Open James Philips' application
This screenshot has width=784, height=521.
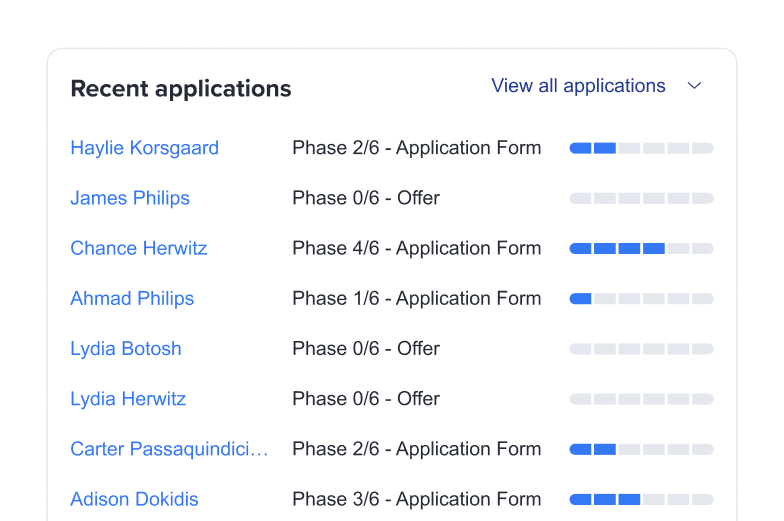130,198
